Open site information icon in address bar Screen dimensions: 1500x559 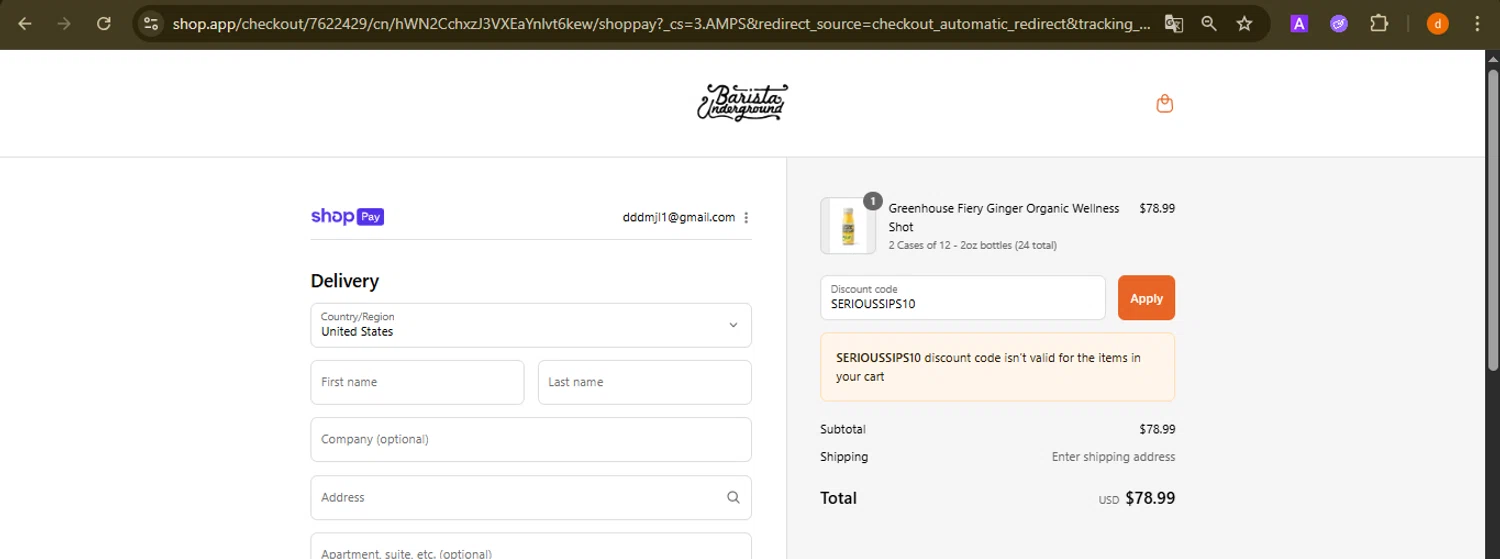pyautogui.click(x=150, y=23)
